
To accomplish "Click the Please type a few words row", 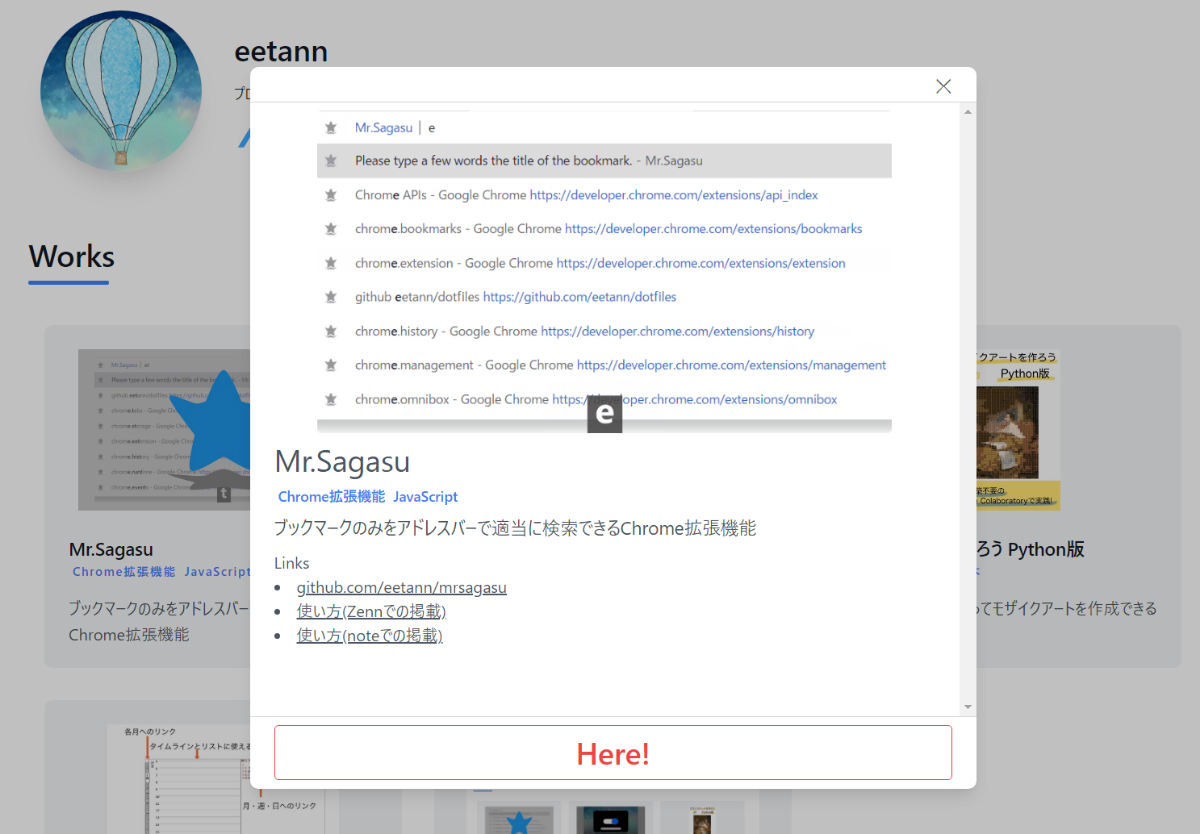I will coord(604,161).
